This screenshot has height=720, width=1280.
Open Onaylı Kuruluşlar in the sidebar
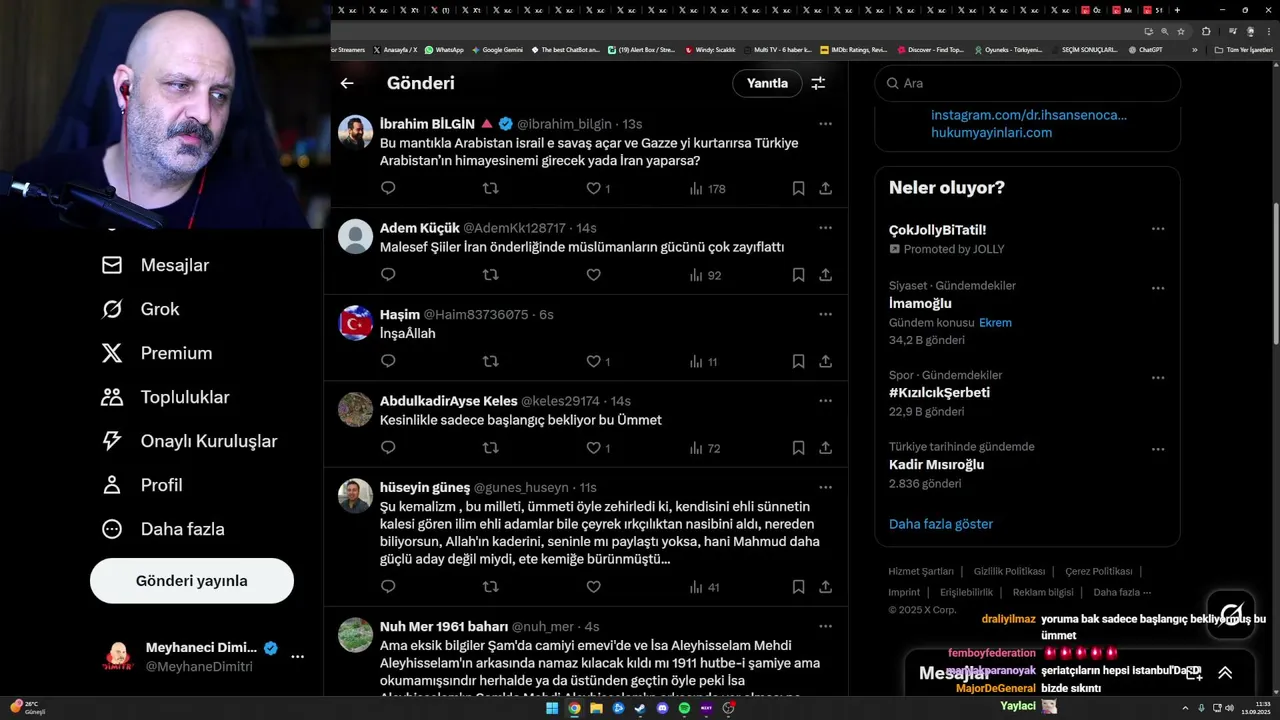point(189,441)
